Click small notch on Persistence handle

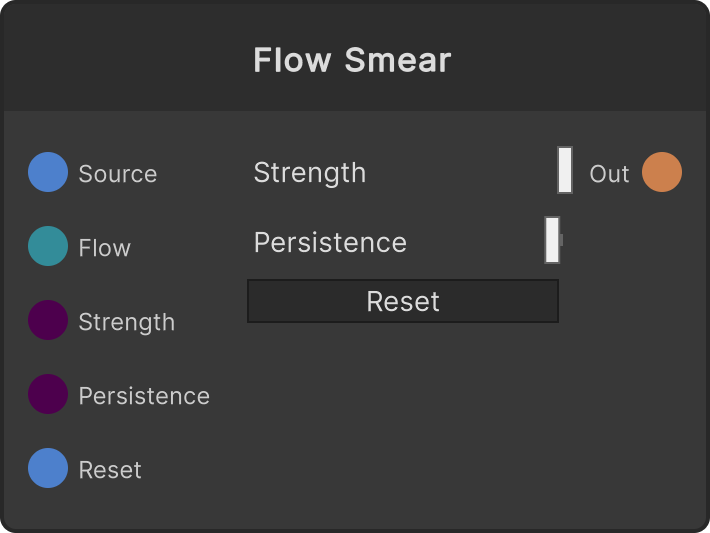[561, 240]
